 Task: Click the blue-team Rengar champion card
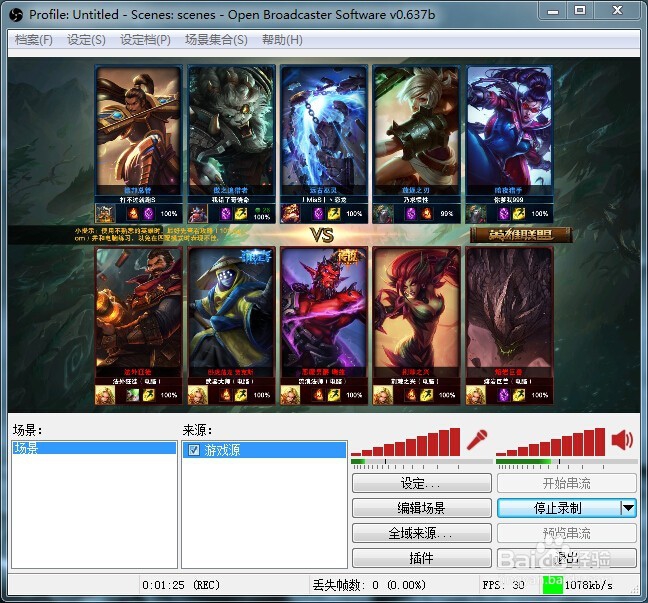[x=231, y=144]
